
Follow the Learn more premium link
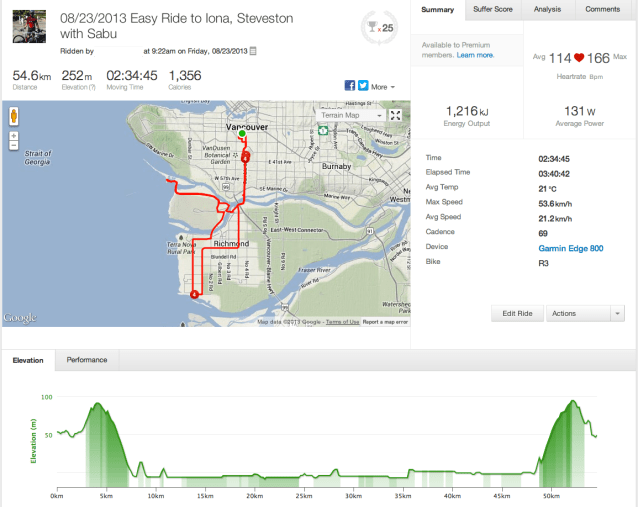473,56
